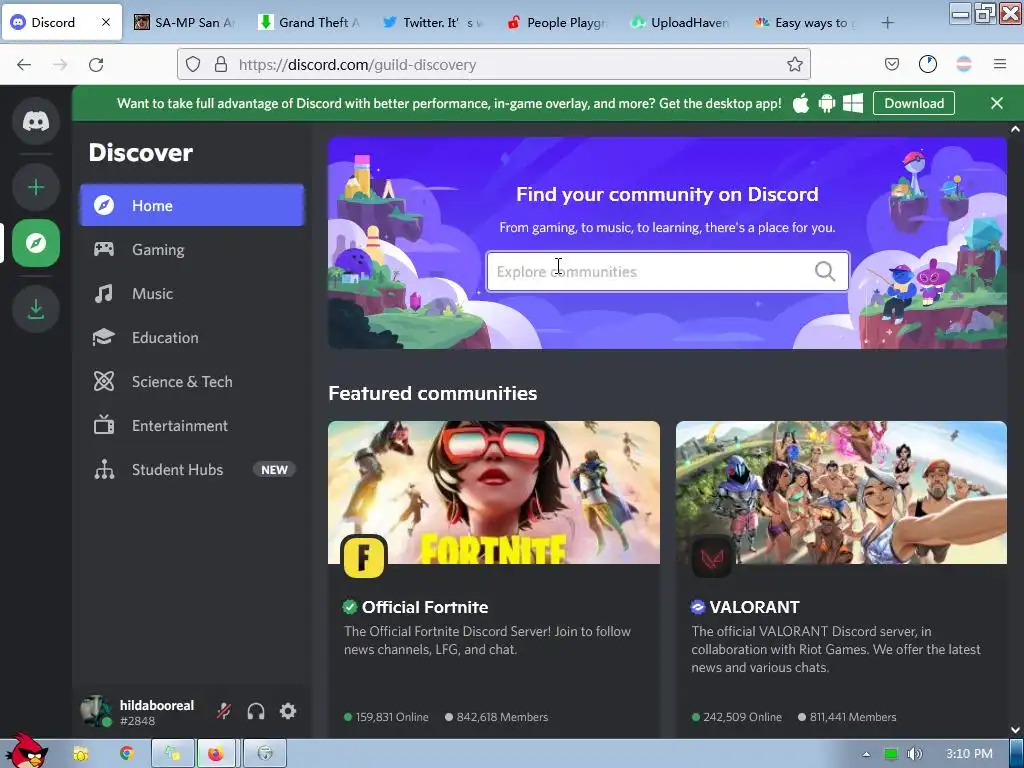Screen dimensions: 1024x768
Task: Open Discord home direct messages icon
Action: point(36,121)
